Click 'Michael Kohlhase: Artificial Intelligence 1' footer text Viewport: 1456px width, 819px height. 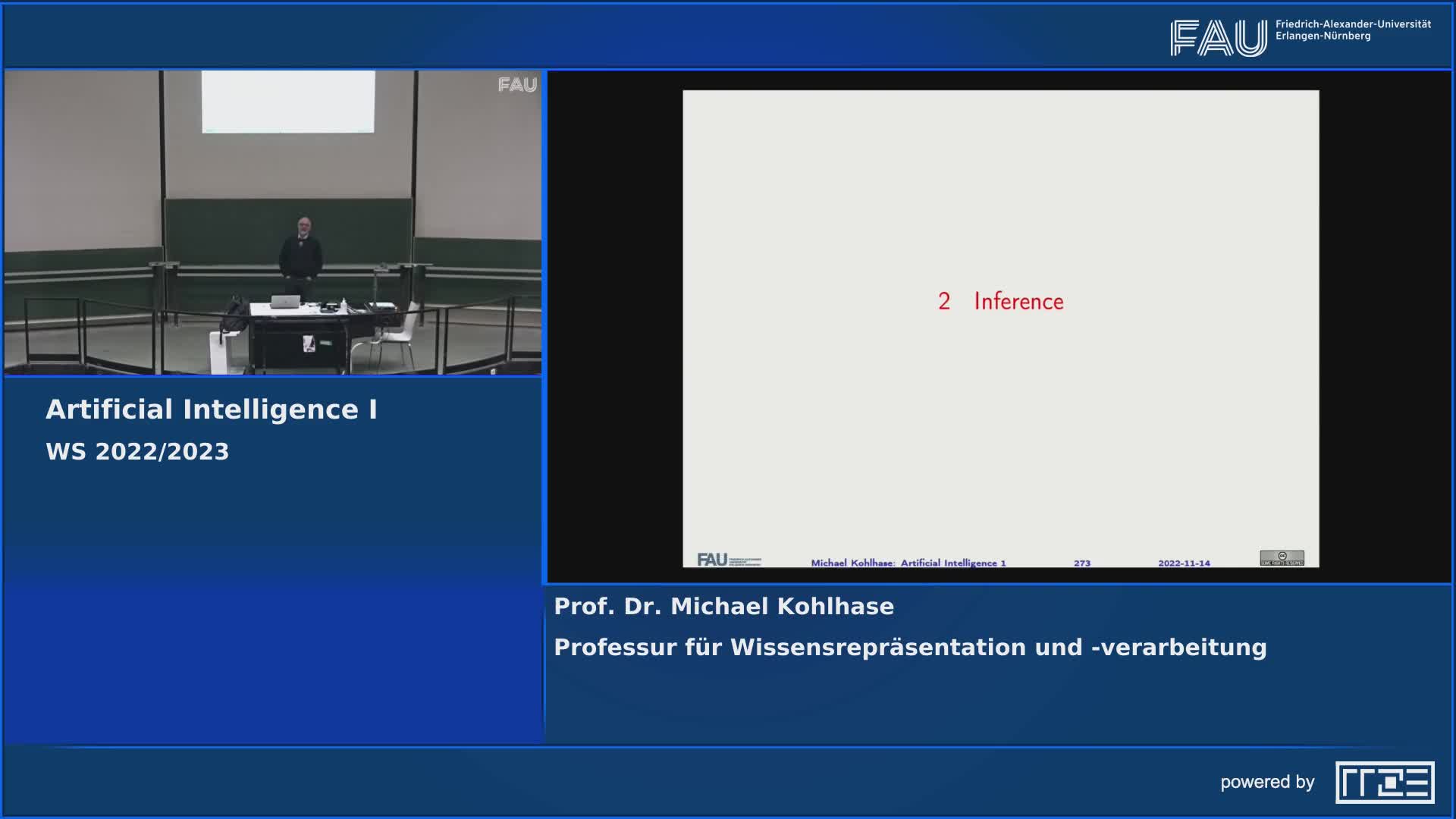[x=908, y=563]
